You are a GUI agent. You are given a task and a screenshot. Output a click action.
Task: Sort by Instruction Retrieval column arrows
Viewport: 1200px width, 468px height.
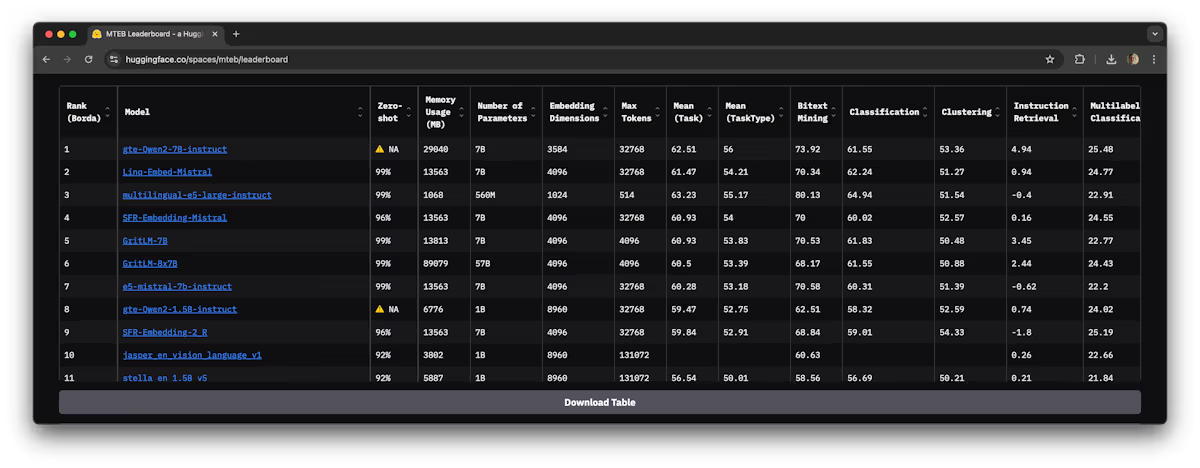pos(1075,112)
